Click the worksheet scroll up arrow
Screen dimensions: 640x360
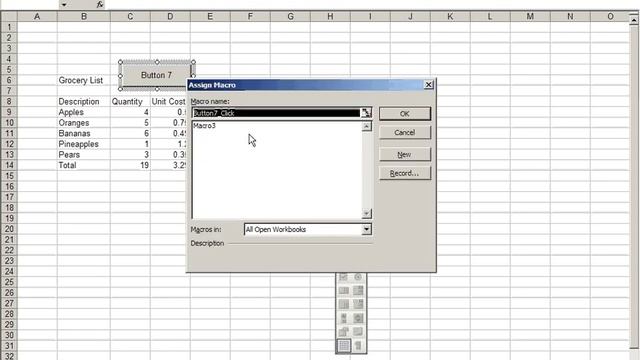634,19
